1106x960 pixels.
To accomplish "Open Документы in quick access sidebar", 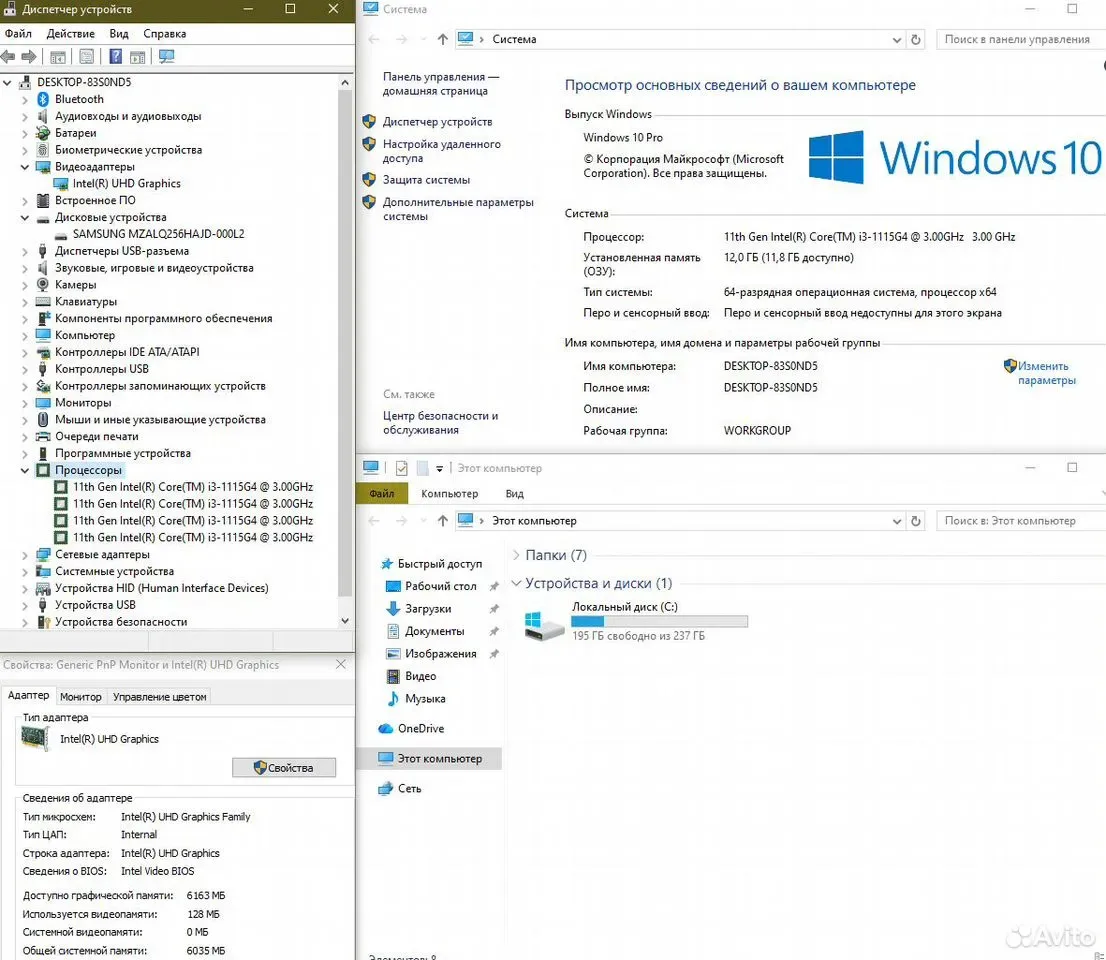I will (434, 631).
